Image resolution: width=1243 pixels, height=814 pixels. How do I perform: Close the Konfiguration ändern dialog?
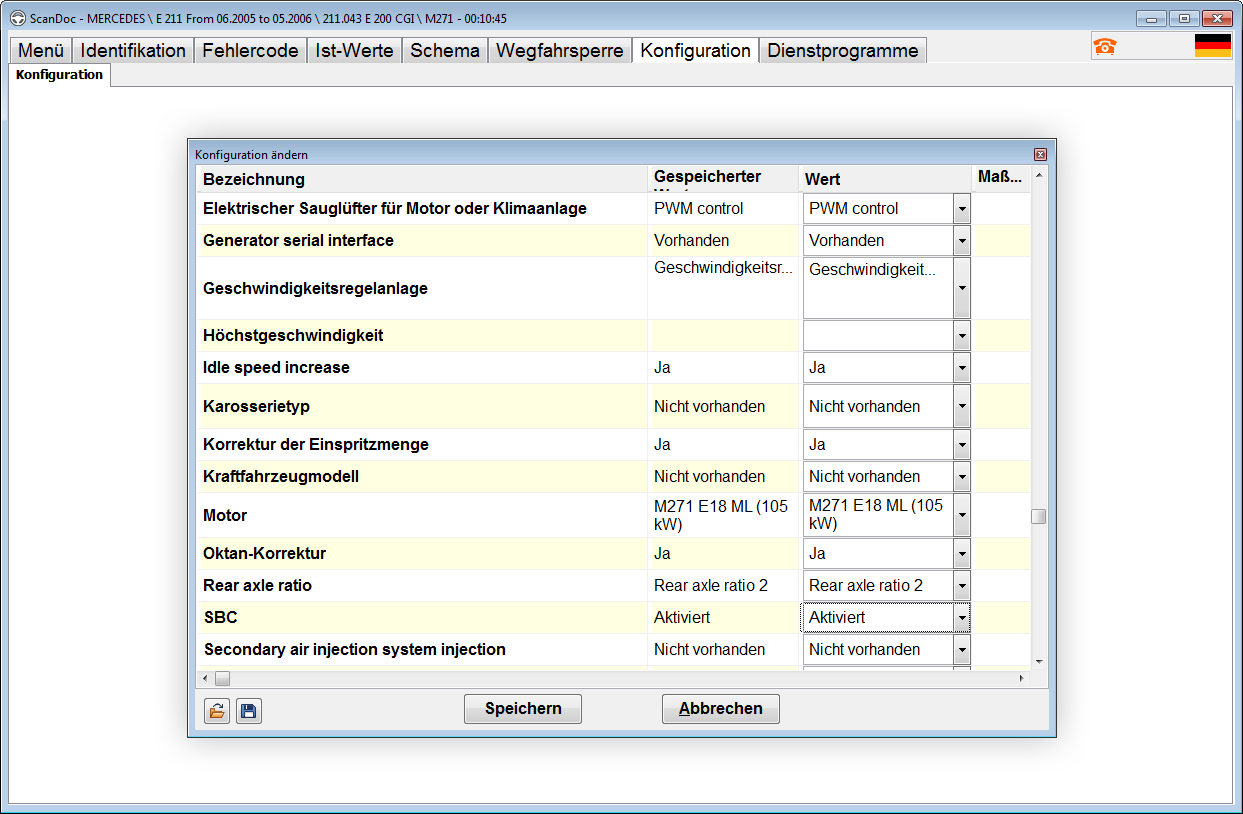tap(1040, 154)
